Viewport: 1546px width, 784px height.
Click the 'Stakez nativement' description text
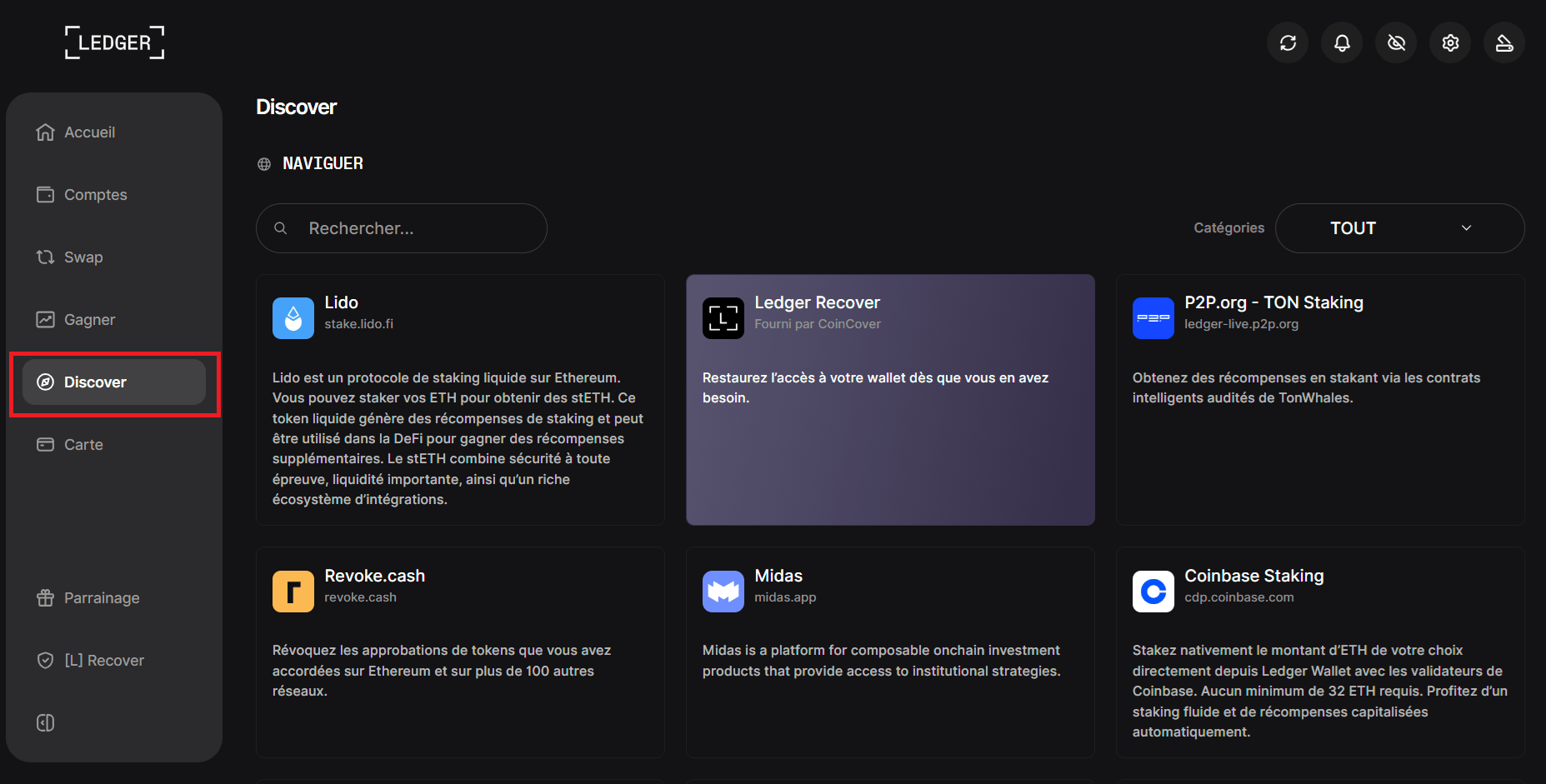[x=1320, y=692]
